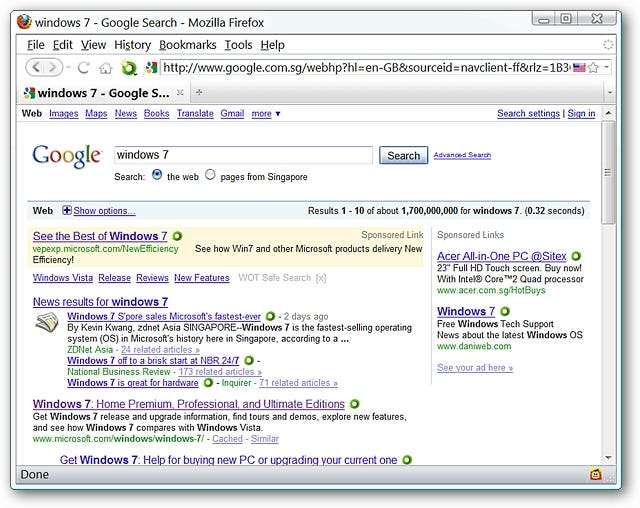Viewport: 640px width, 508px height.
Task: Click WOT circle after NBR 24/7 link
Action: (249, 360)
